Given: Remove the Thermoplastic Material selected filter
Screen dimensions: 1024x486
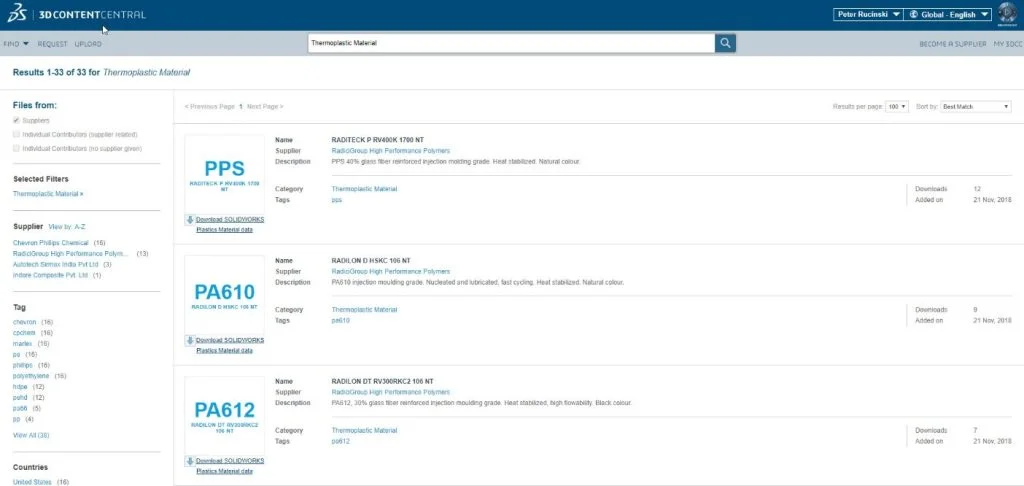Looking at the screenshot, I should [48, 194].
